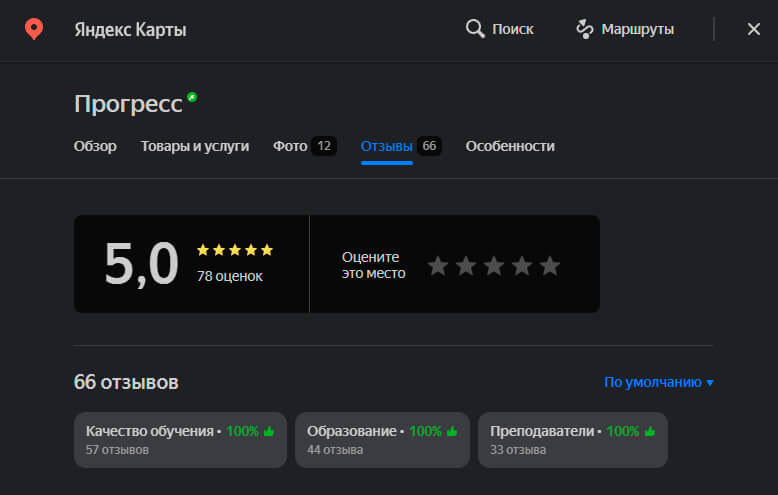Click thumbs-up icon on Качество обучения chip
778x495 pixels.
(269, 431)
